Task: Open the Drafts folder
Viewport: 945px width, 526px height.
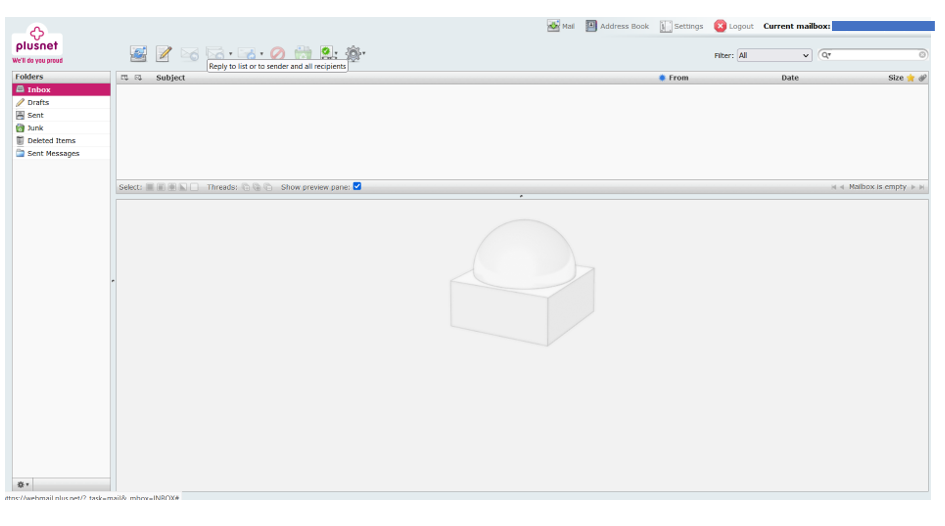Action: (38, 102)
